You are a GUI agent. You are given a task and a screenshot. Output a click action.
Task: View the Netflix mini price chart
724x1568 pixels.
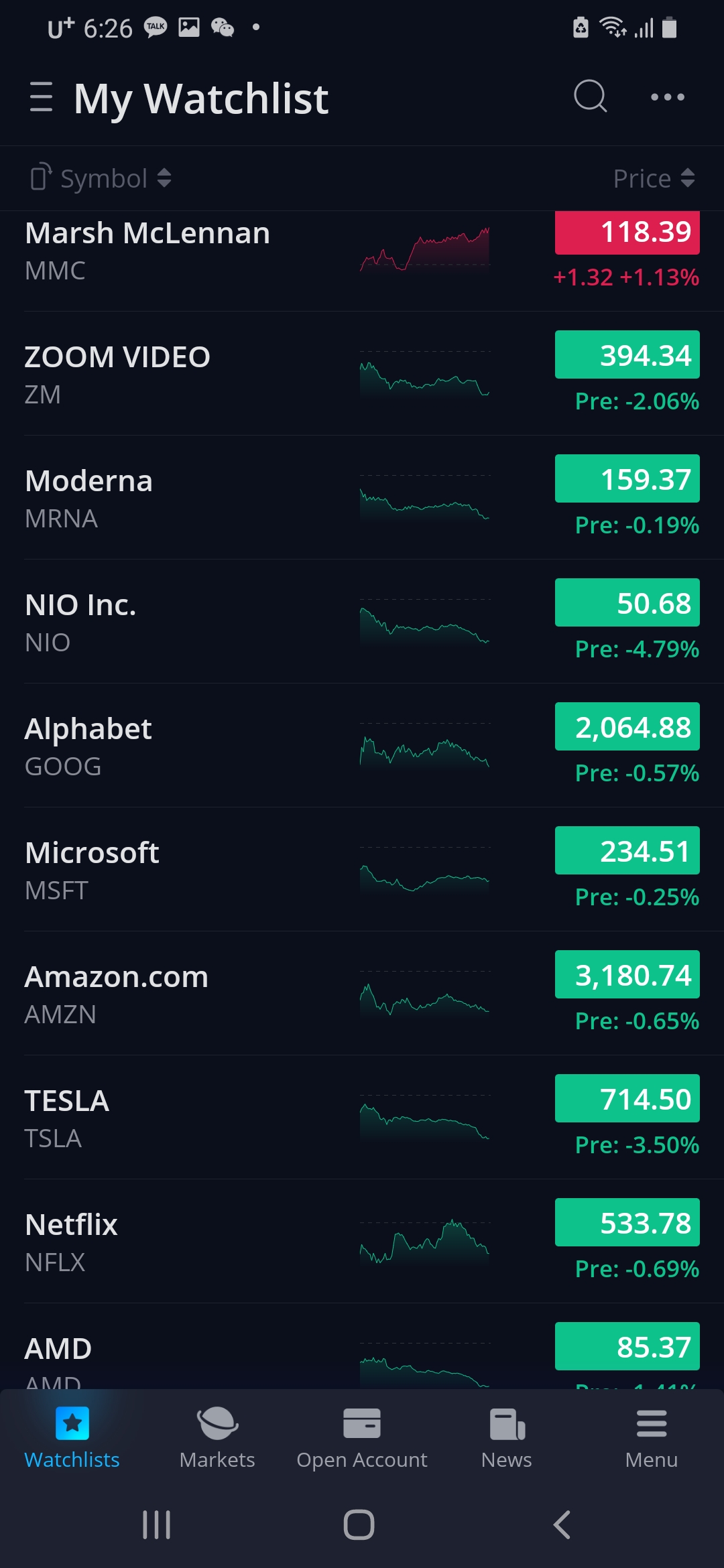[x=425, y=1242]
